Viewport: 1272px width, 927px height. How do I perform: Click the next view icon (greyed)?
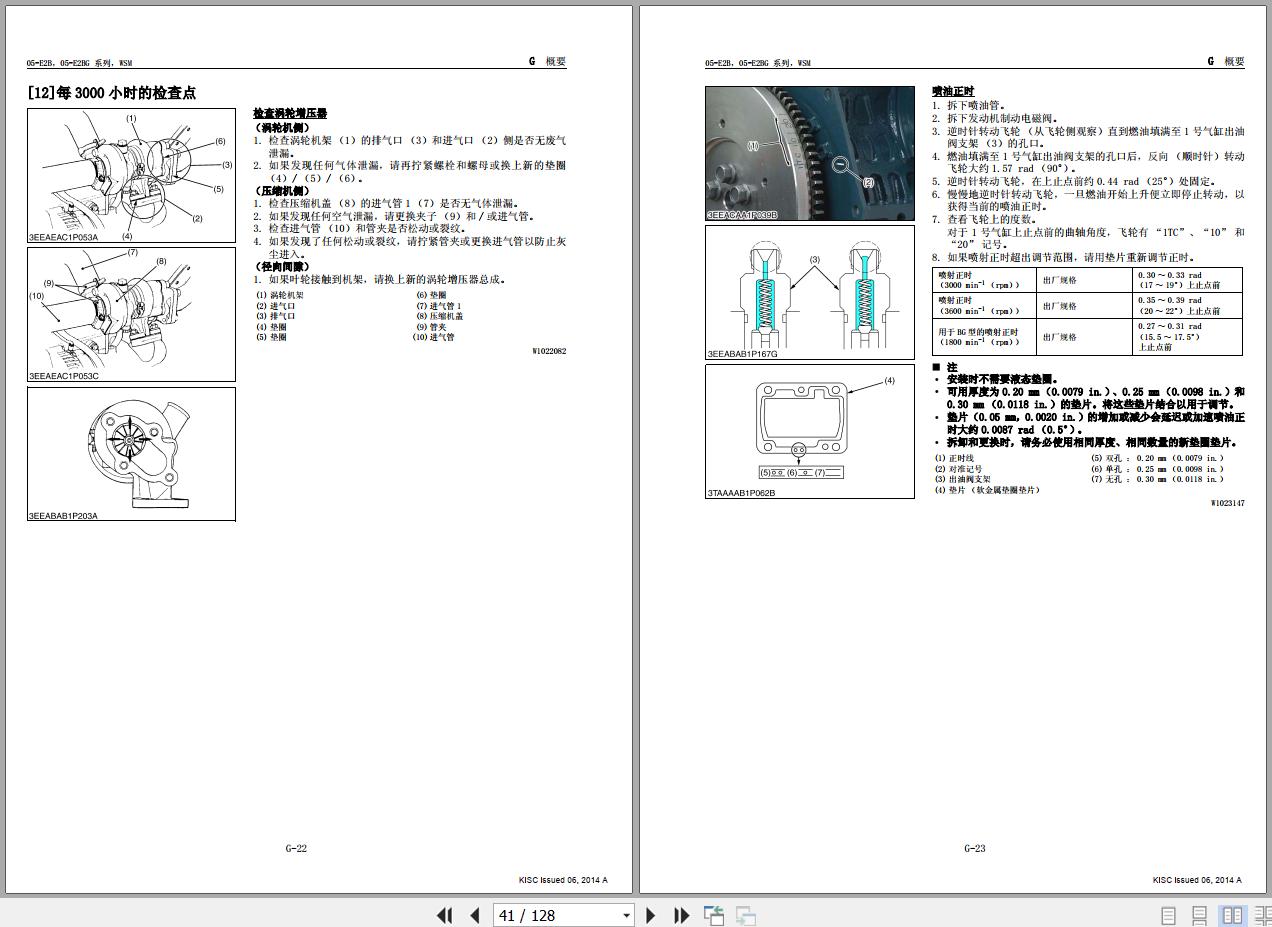point(746,915)
